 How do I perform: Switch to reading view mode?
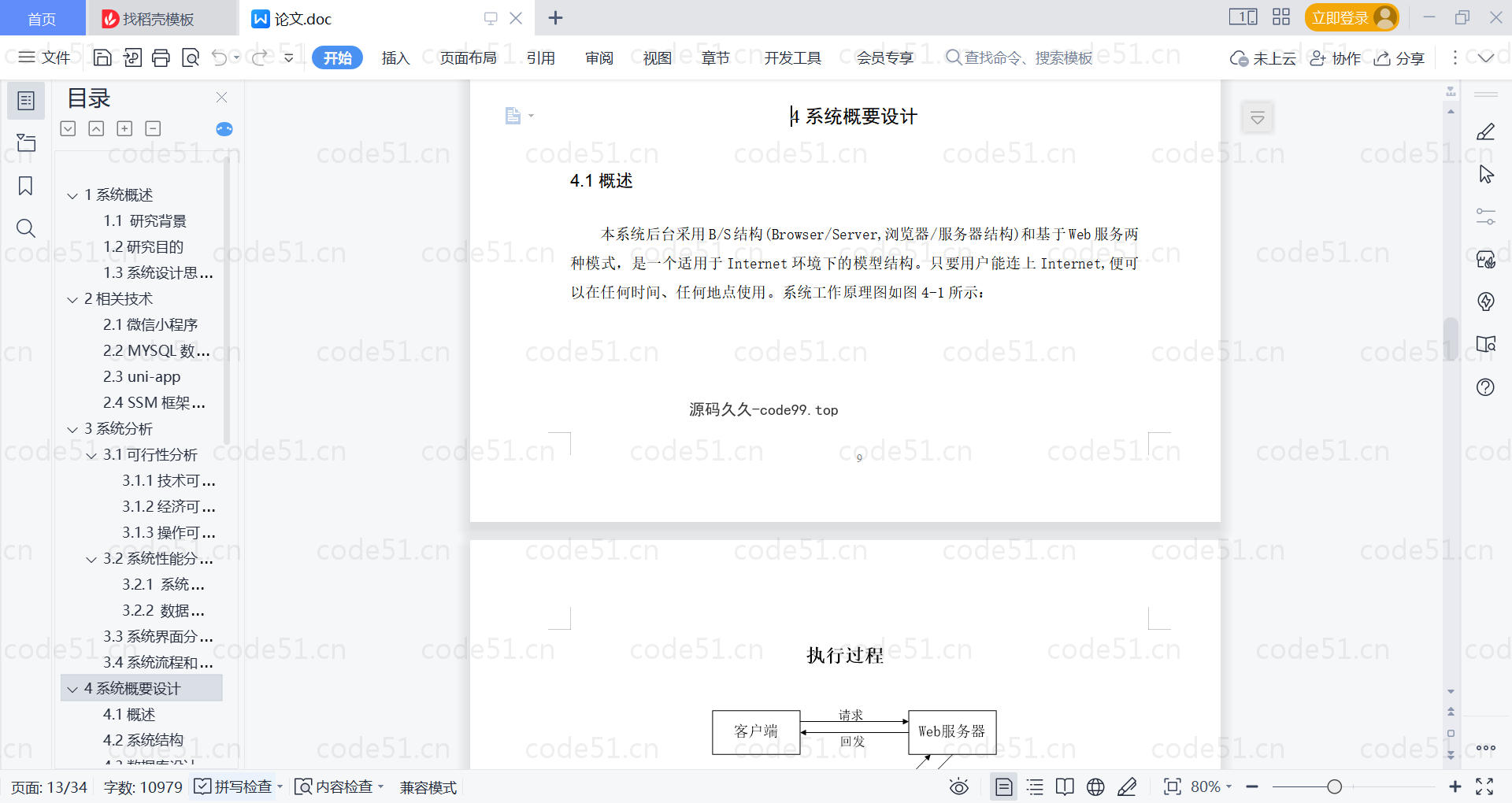[x=1065, y=786]
